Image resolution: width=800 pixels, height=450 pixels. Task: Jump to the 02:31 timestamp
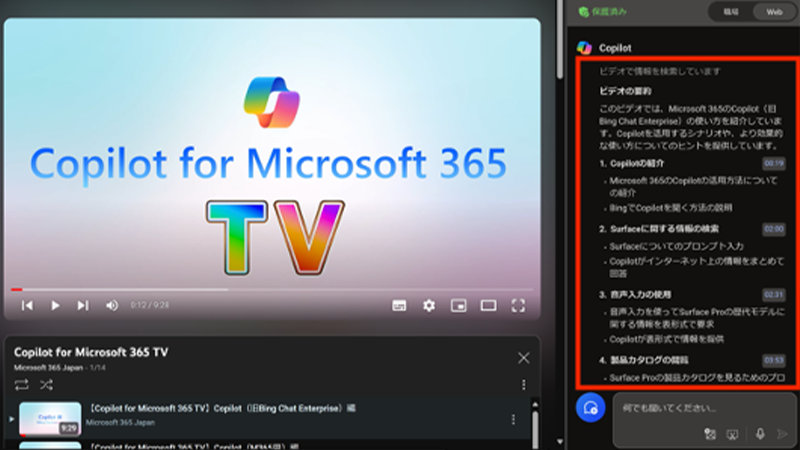coord(774,295)
